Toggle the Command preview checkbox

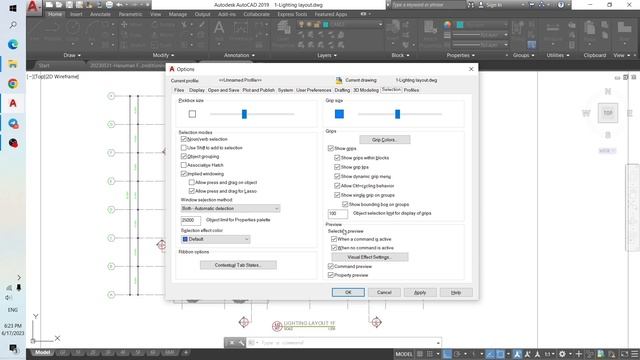pyautogui.click(x=331, y=266)
